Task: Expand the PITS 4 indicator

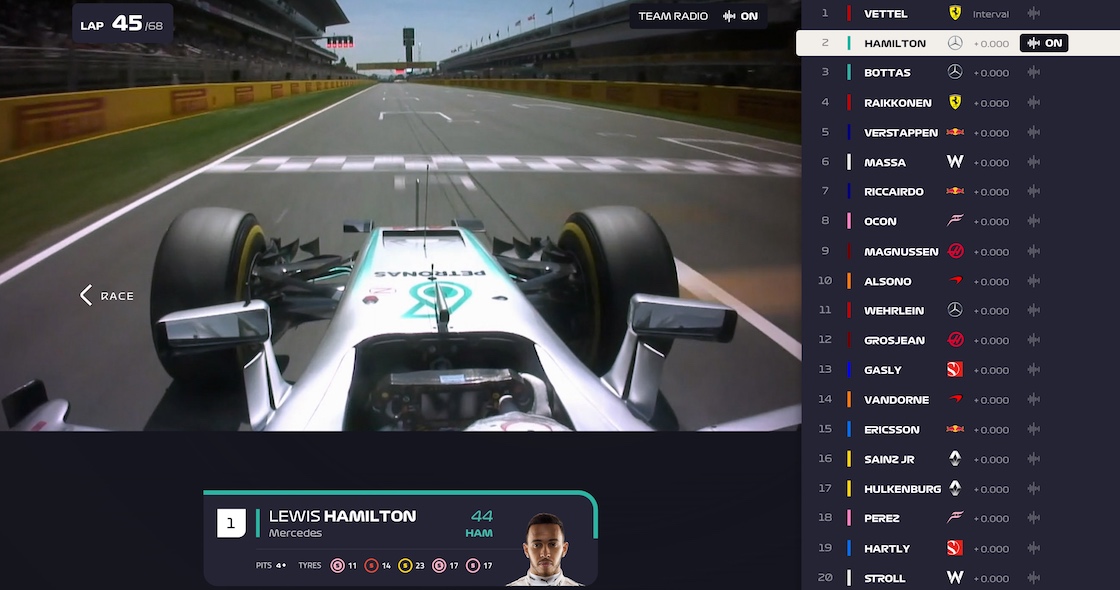Action: (x=271, y=565)
